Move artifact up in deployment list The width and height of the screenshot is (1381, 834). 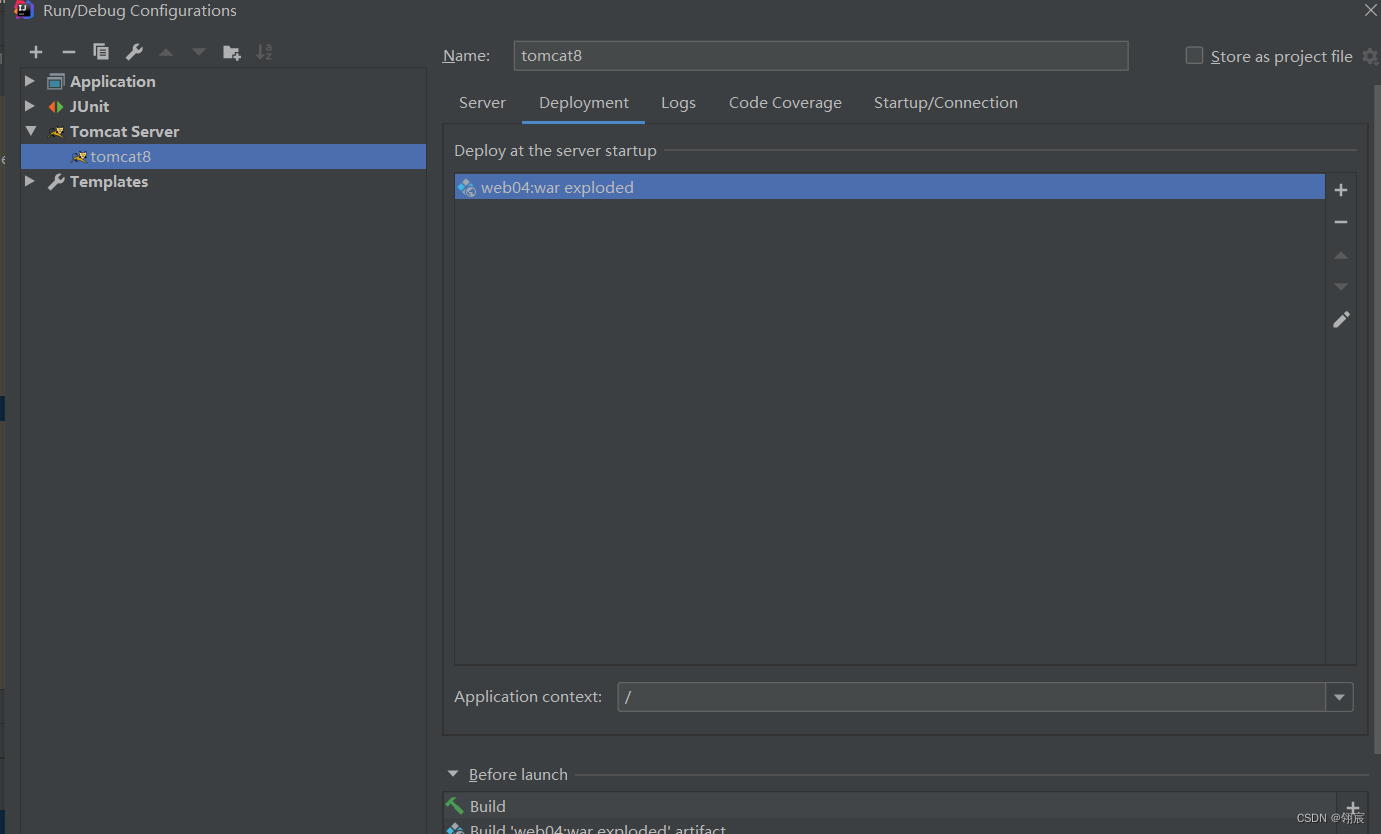coord(1341,255)
